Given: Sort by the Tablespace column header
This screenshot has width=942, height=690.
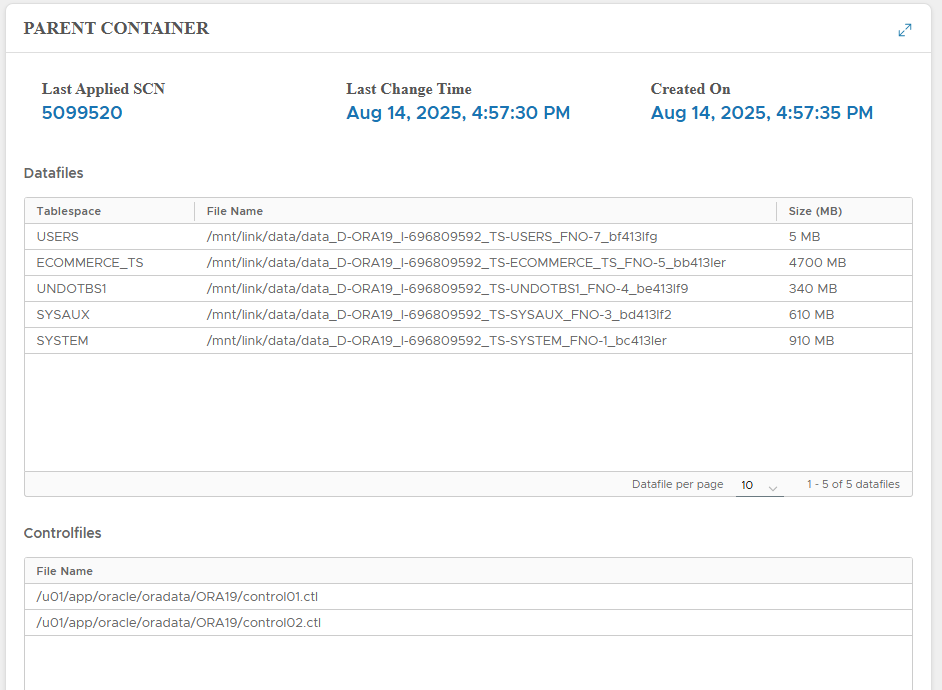Looking at the screenshot, I should pos(69,211).
